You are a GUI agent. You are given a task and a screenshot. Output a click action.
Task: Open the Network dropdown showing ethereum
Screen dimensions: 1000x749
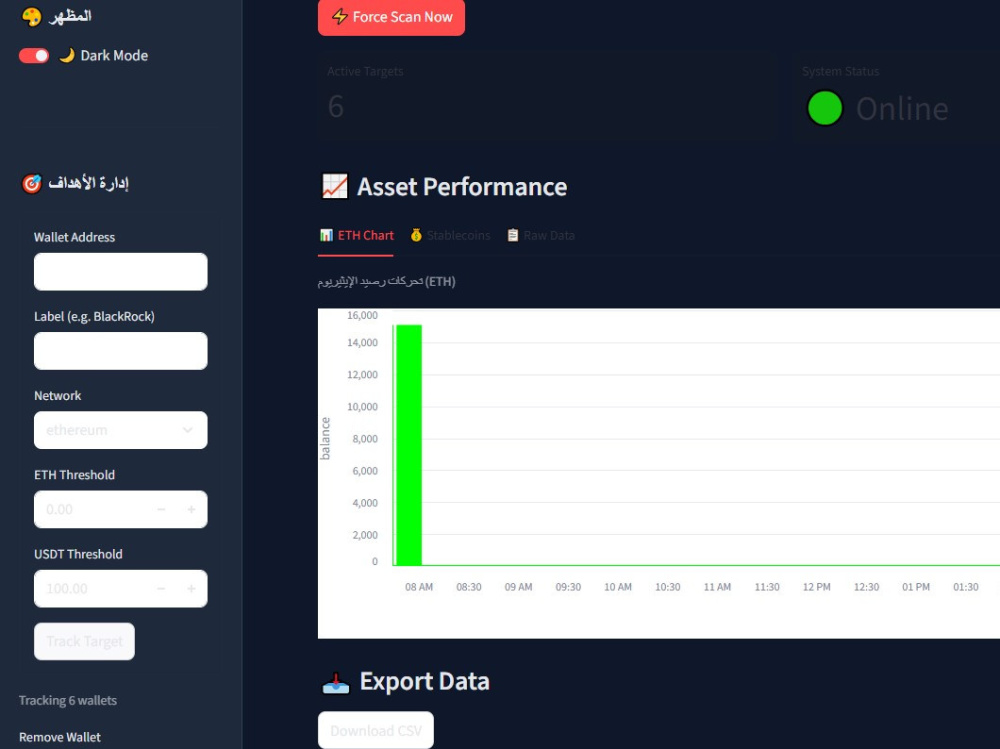[x=121, y=430]
